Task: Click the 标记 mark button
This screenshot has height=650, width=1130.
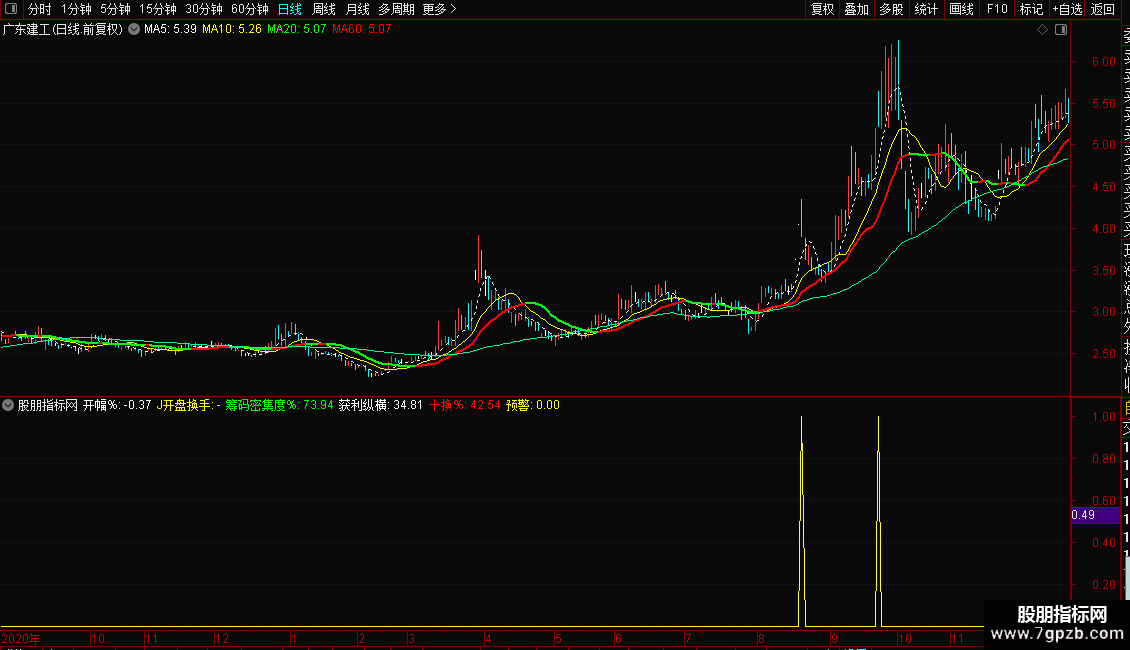Action: (1031, 9)
